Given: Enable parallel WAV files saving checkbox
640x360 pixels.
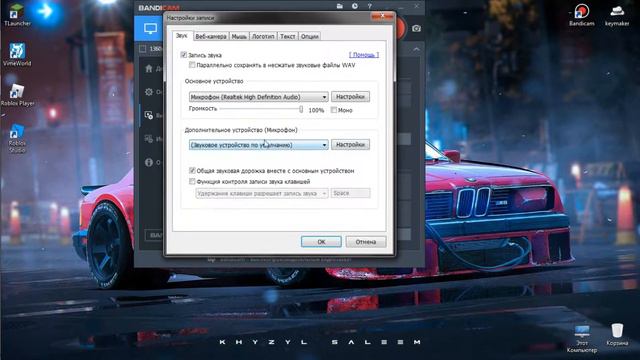Looking at the screenshot, I should [x=192, y=65].
